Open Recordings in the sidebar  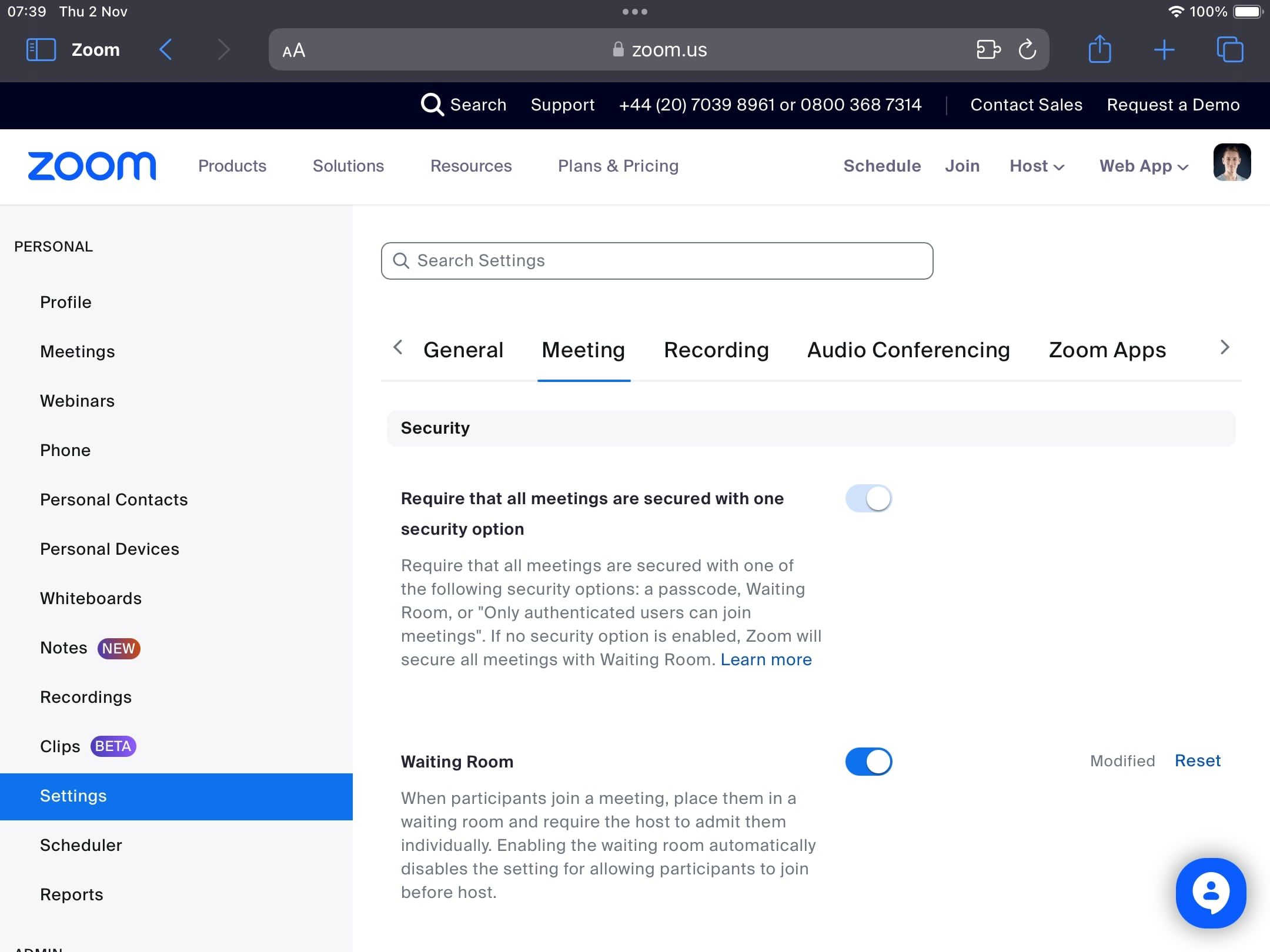click(86, 697)
